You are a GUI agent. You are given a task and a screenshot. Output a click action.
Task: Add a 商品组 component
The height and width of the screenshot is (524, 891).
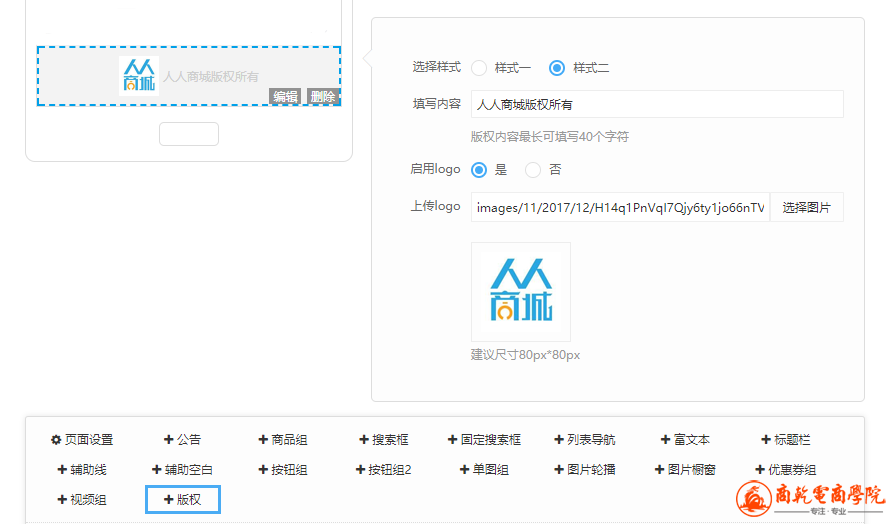point(283,440)
